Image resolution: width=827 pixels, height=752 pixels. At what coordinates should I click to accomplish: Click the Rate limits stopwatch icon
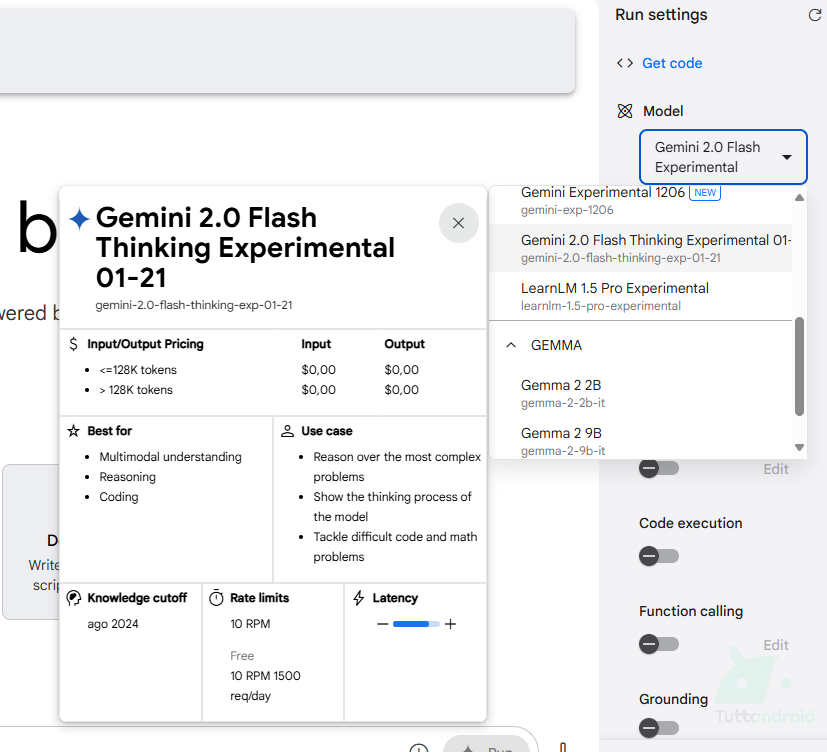click(x=216, y=598)
